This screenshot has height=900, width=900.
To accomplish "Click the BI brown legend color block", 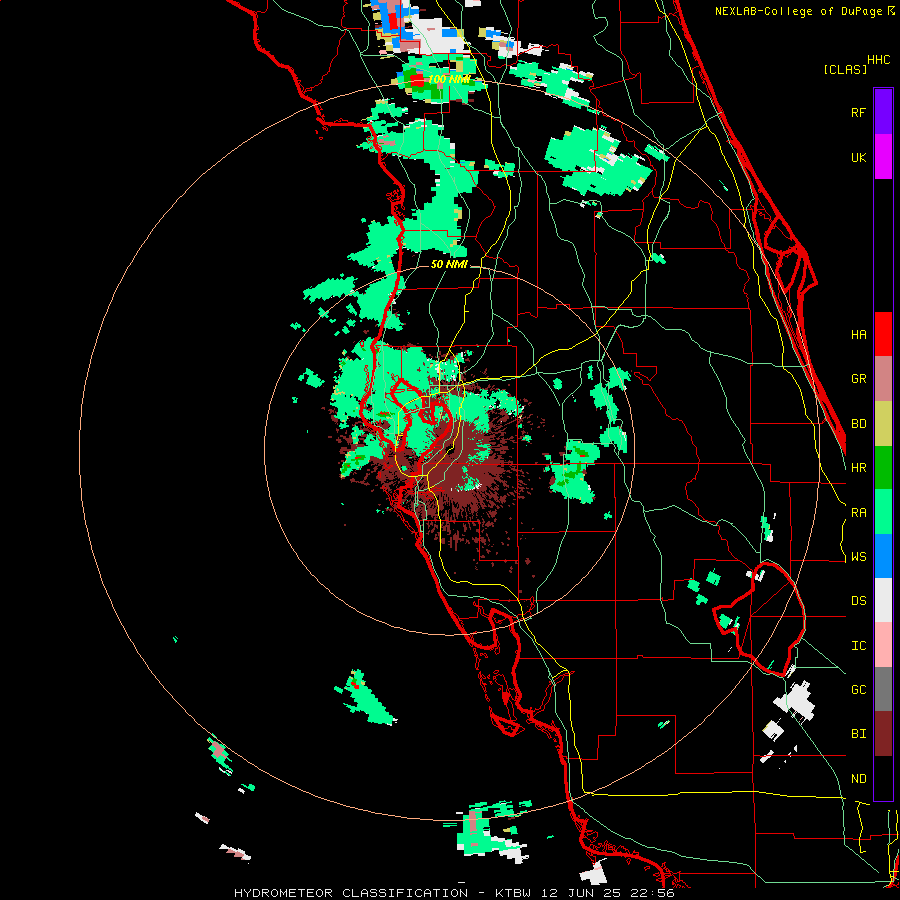I will 883,734.
